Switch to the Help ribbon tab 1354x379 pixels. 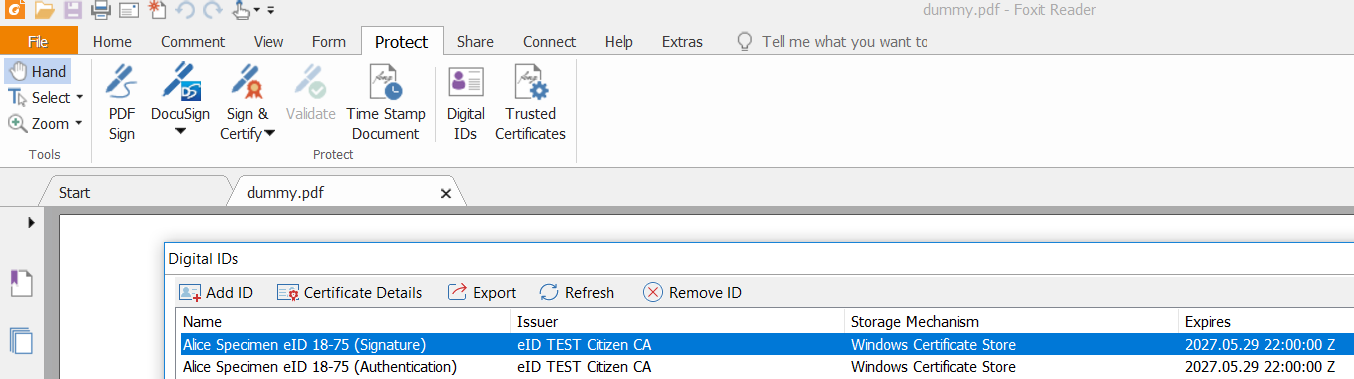(x=619, y=41)
